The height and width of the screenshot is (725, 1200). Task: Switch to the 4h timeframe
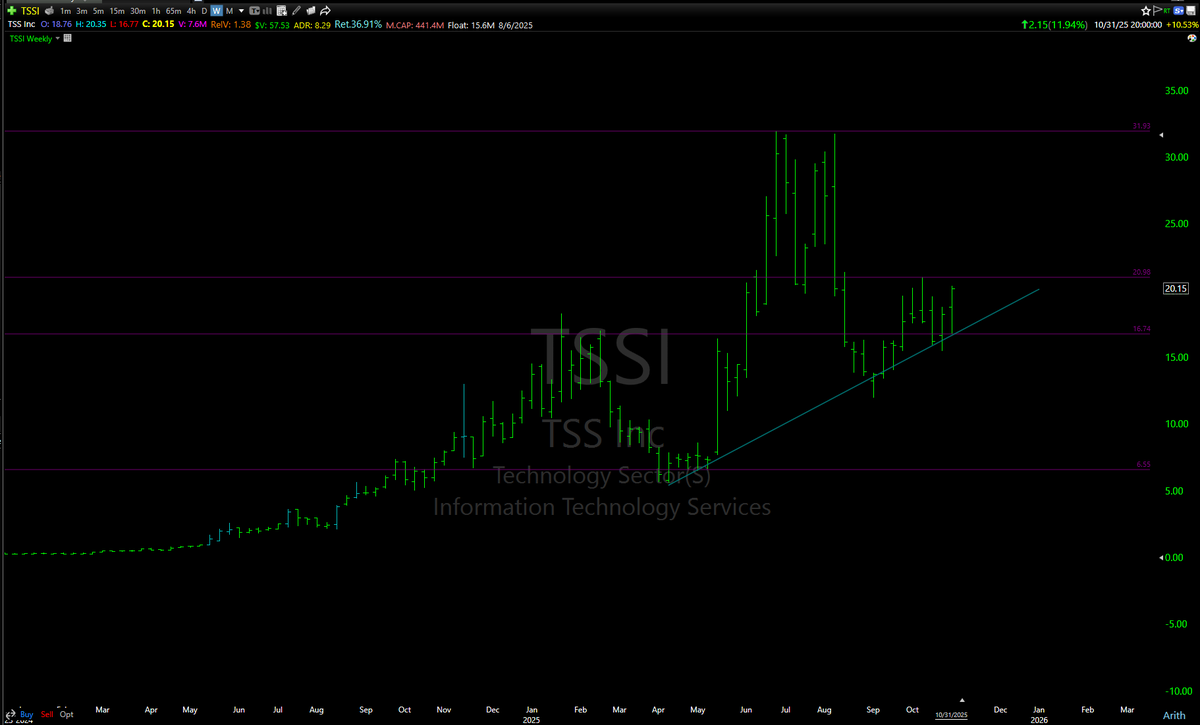(191, 11)
